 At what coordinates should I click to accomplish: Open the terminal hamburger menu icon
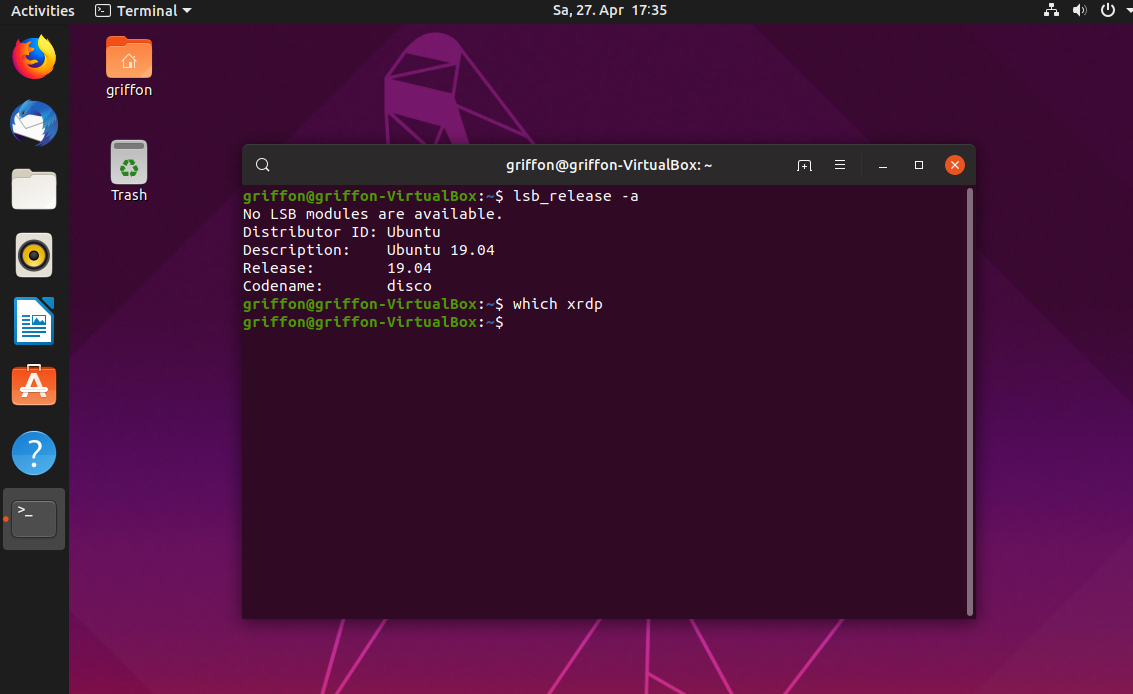pos(840,165)
